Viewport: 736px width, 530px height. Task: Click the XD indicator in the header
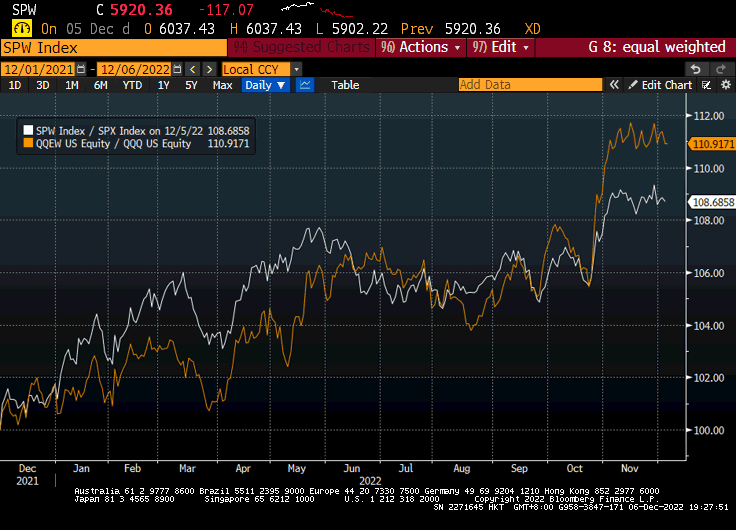[x=532, y=29]
